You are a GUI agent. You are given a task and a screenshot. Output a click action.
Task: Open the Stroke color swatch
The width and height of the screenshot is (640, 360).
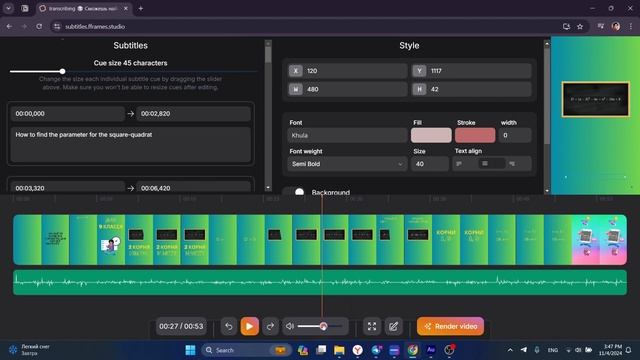coord(475,135)
